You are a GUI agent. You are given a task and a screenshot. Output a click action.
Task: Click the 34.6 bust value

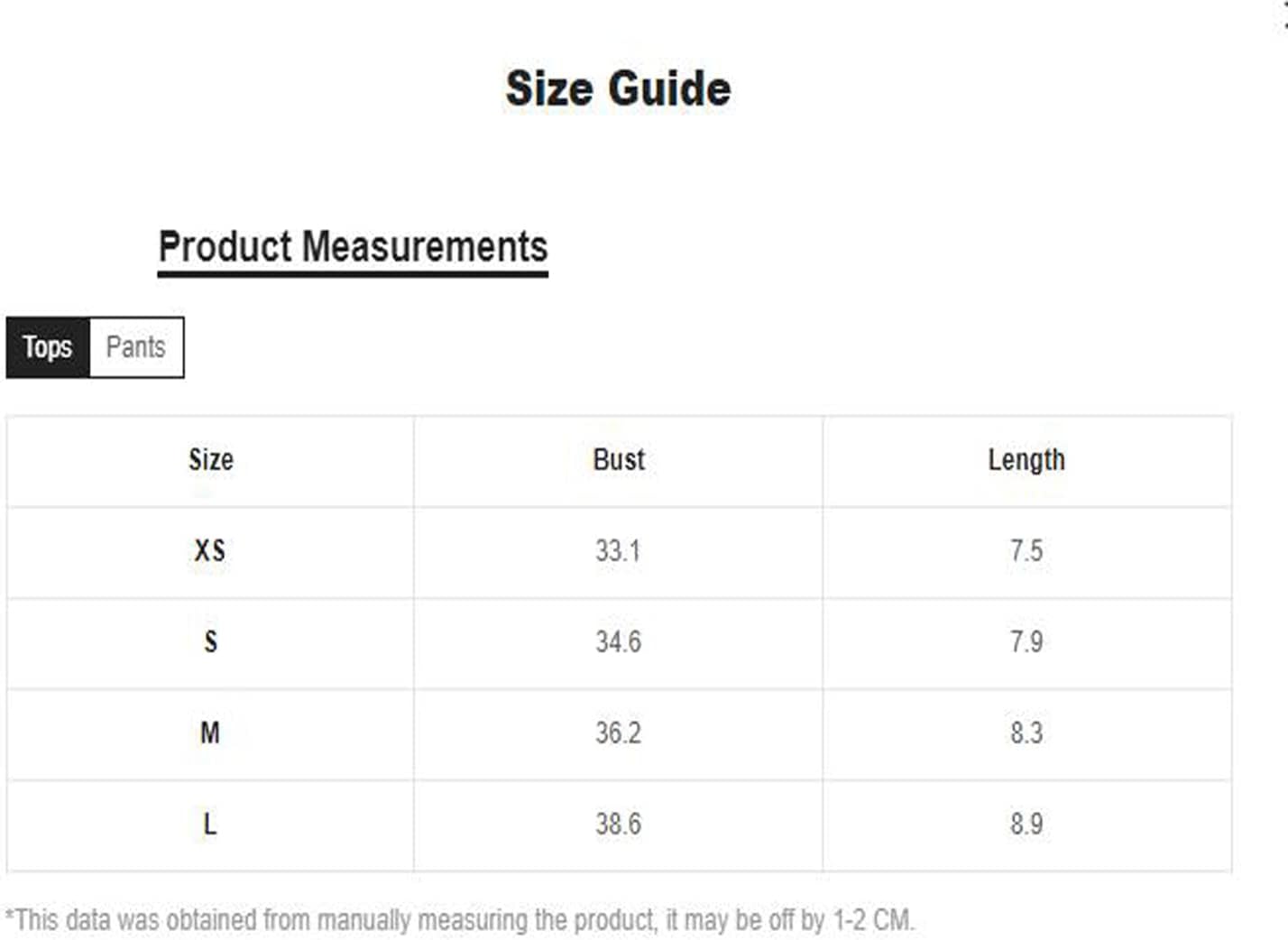(x=618, y=642)
